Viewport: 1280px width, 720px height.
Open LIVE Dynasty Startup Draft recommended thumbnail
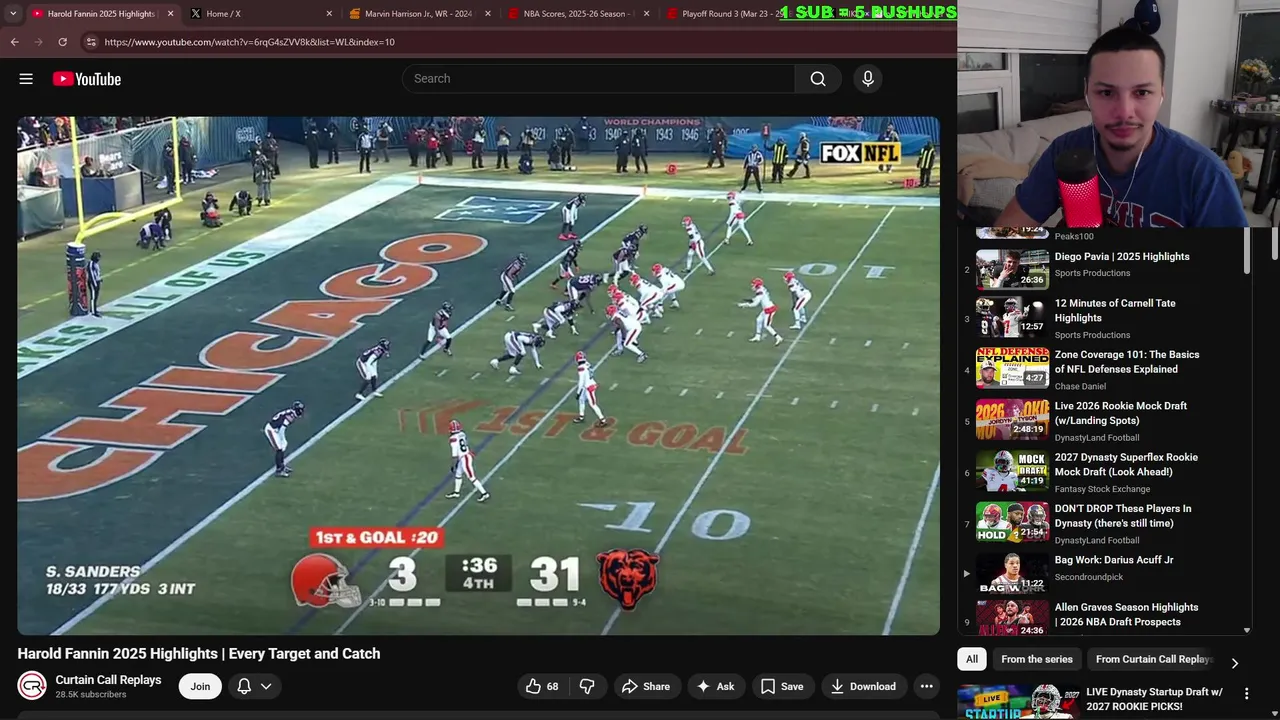click(x=1017, y=702)
